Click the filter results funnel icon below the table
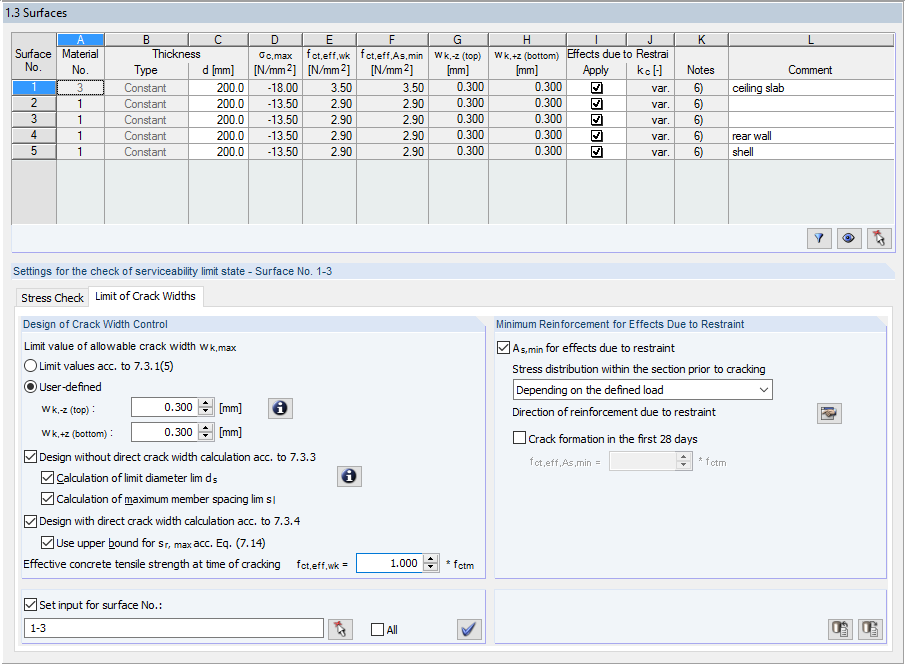Image resolution: width=906 pixels, height=666 pixels. click(819, 238)
